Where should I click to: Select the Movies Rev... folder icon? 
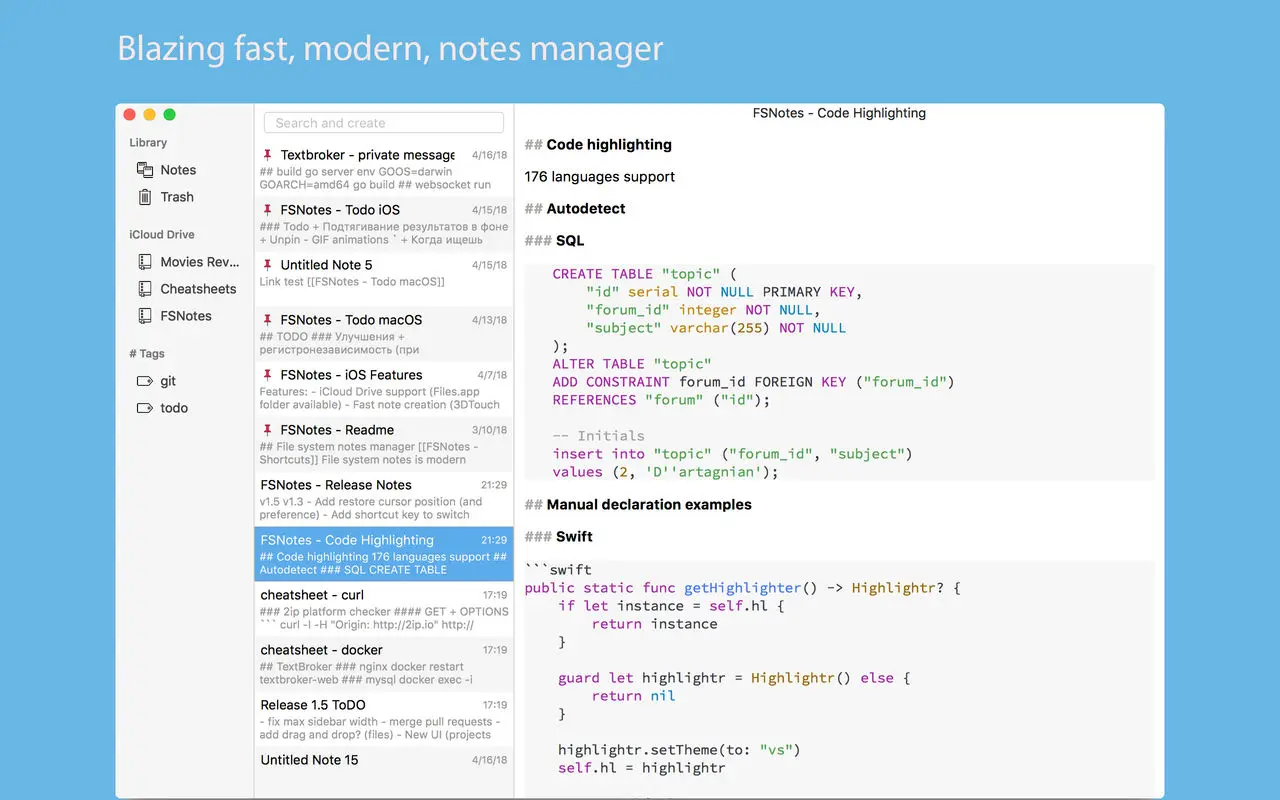tap(145, 262)
